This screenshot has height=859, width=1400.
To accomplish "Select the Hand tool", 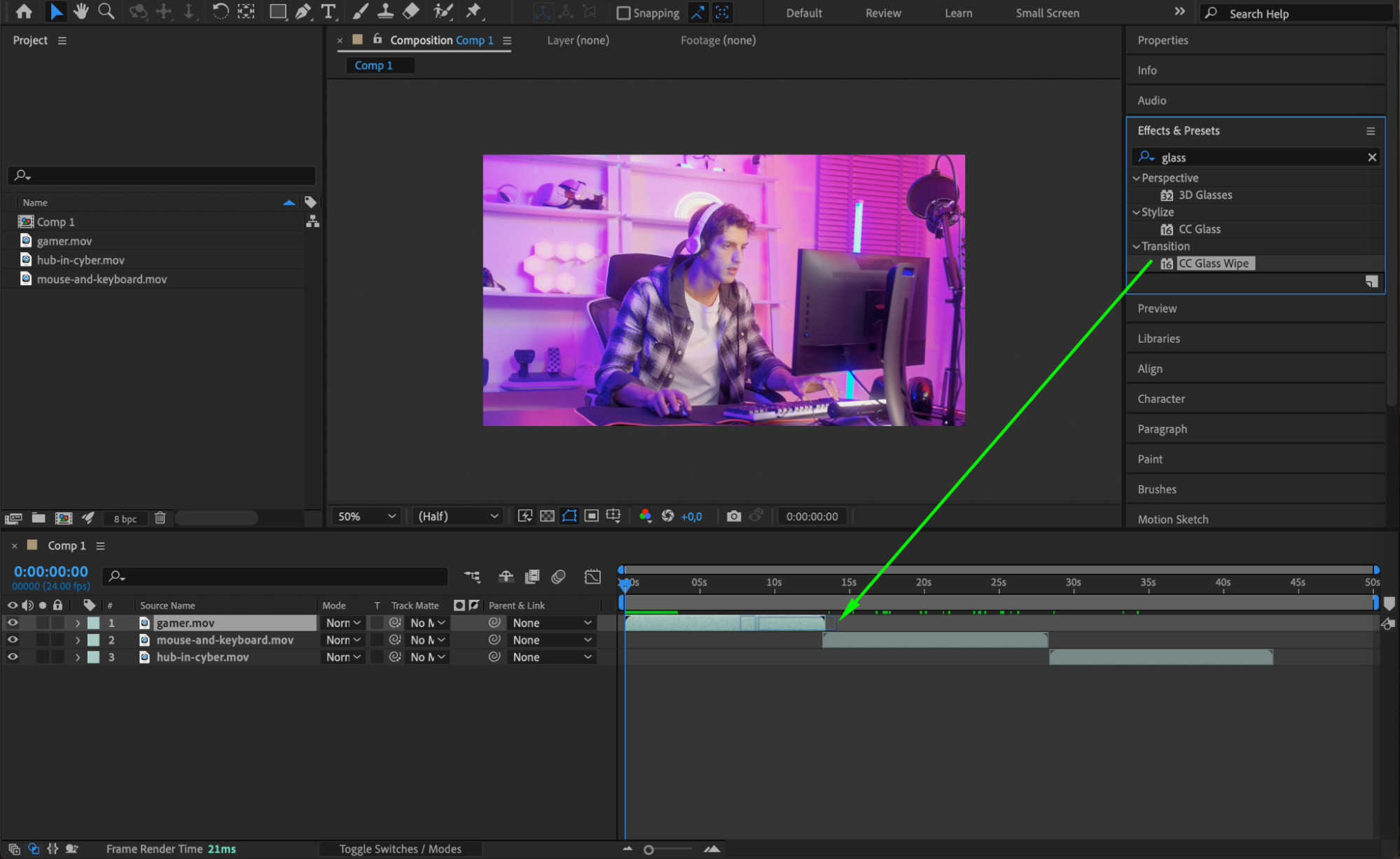I will coord(81,11).
